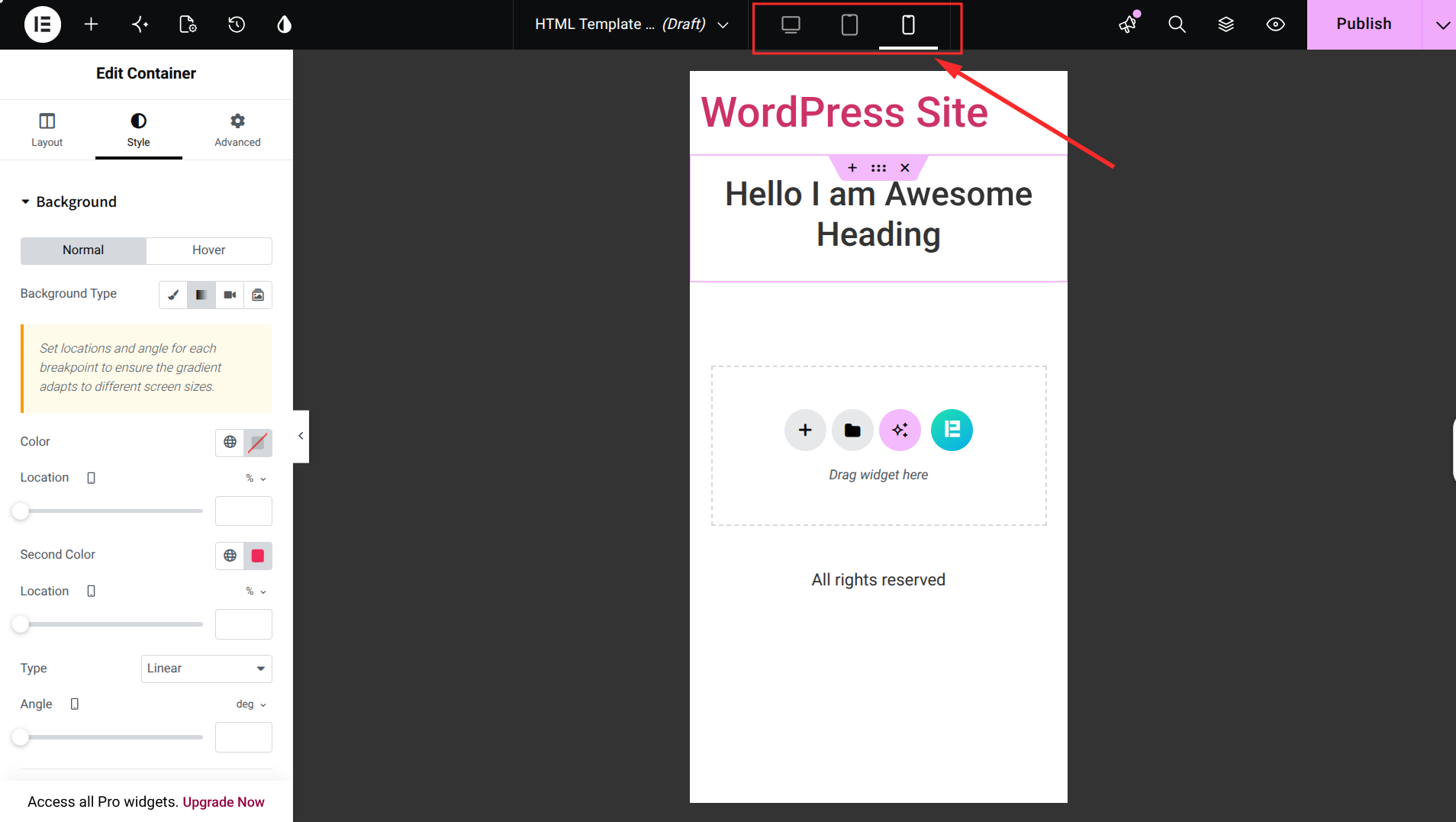Image resolution: width=1456 pixels, height=822 pixels.
Task: Select the classic brush background type
Action: [x=173, y=295]
